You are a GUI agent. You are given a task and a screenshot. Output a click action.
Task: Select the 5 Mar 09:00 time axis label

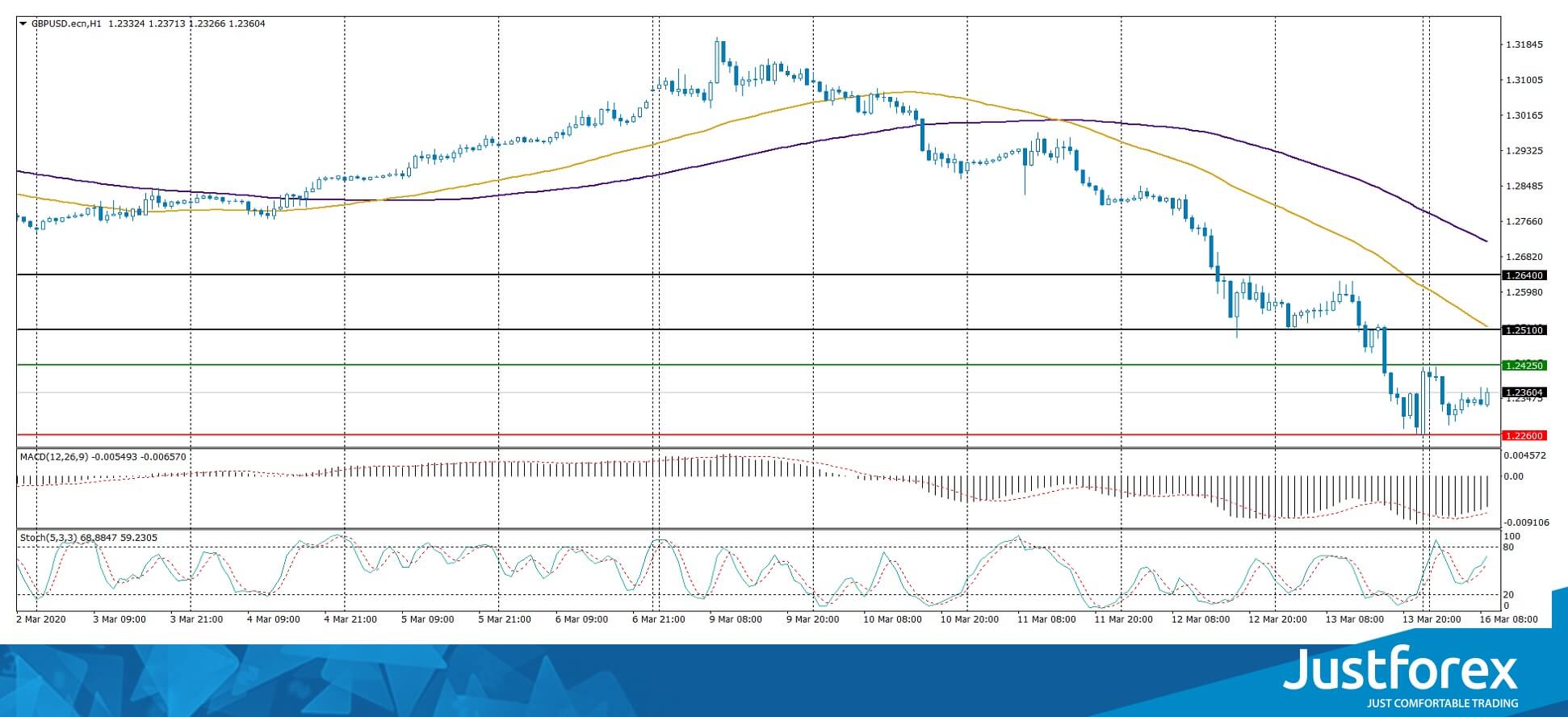tap(428, 620)
